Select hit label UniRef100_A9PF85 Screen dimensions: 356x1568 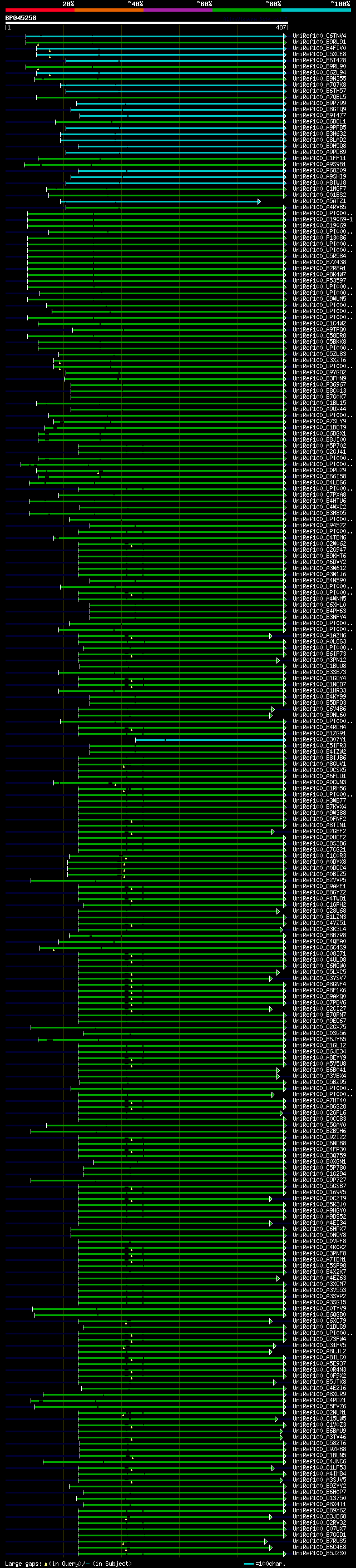click(319, 128)
